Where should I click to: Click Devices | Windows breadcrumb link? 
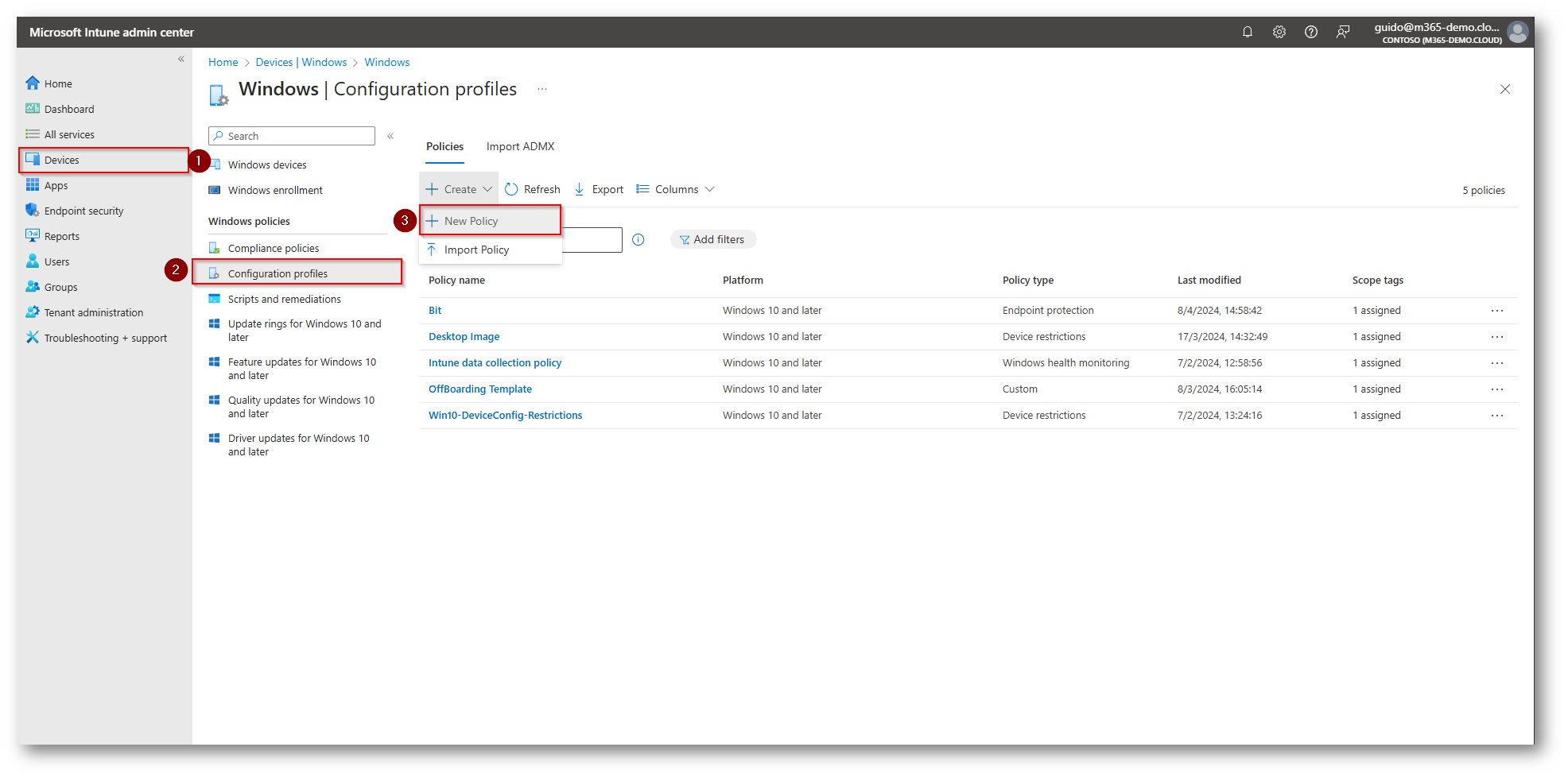pyautogui.click(x=301, y=62)
